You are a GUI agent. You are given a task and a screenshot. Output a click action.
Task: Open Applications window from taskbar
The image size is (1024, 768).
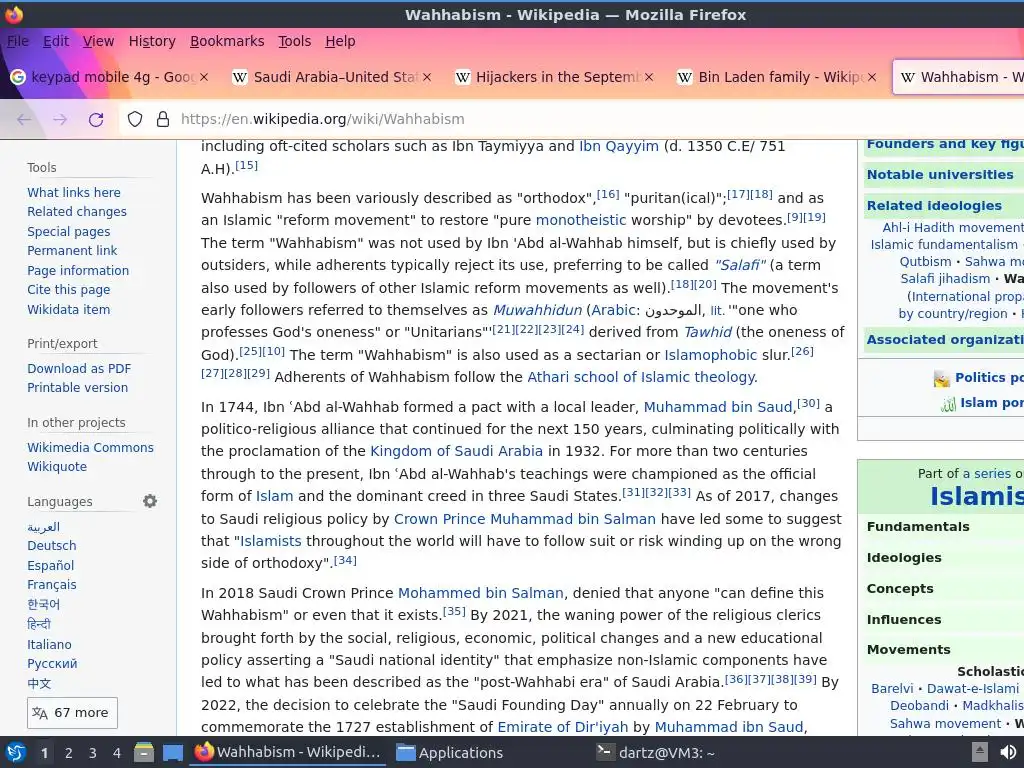point(450,752)
